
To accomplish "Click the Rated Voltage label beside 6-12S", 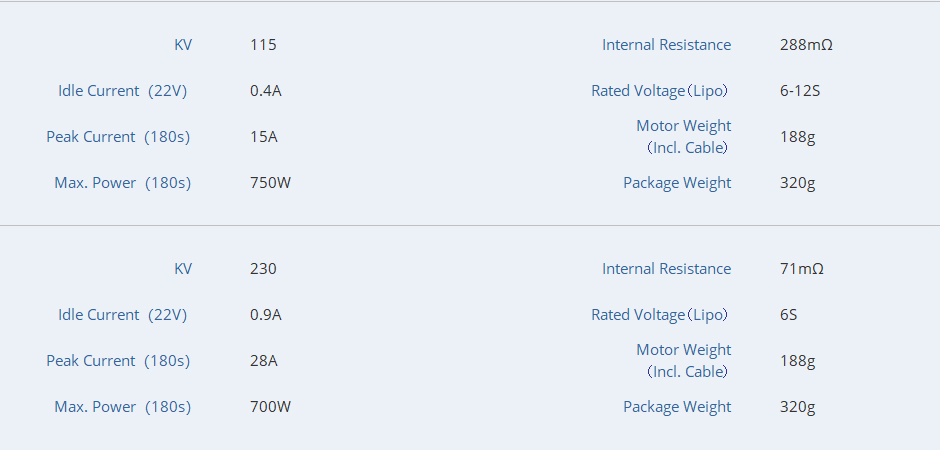I will click(x=660, y=91).
